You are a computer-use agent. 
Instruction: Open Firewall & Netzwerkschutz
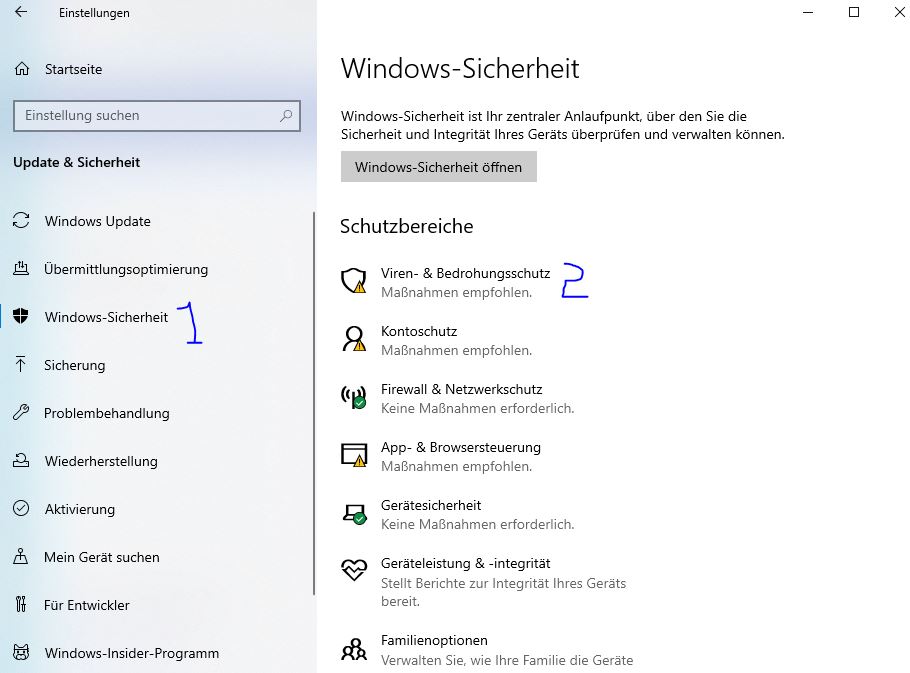[461, 389]
